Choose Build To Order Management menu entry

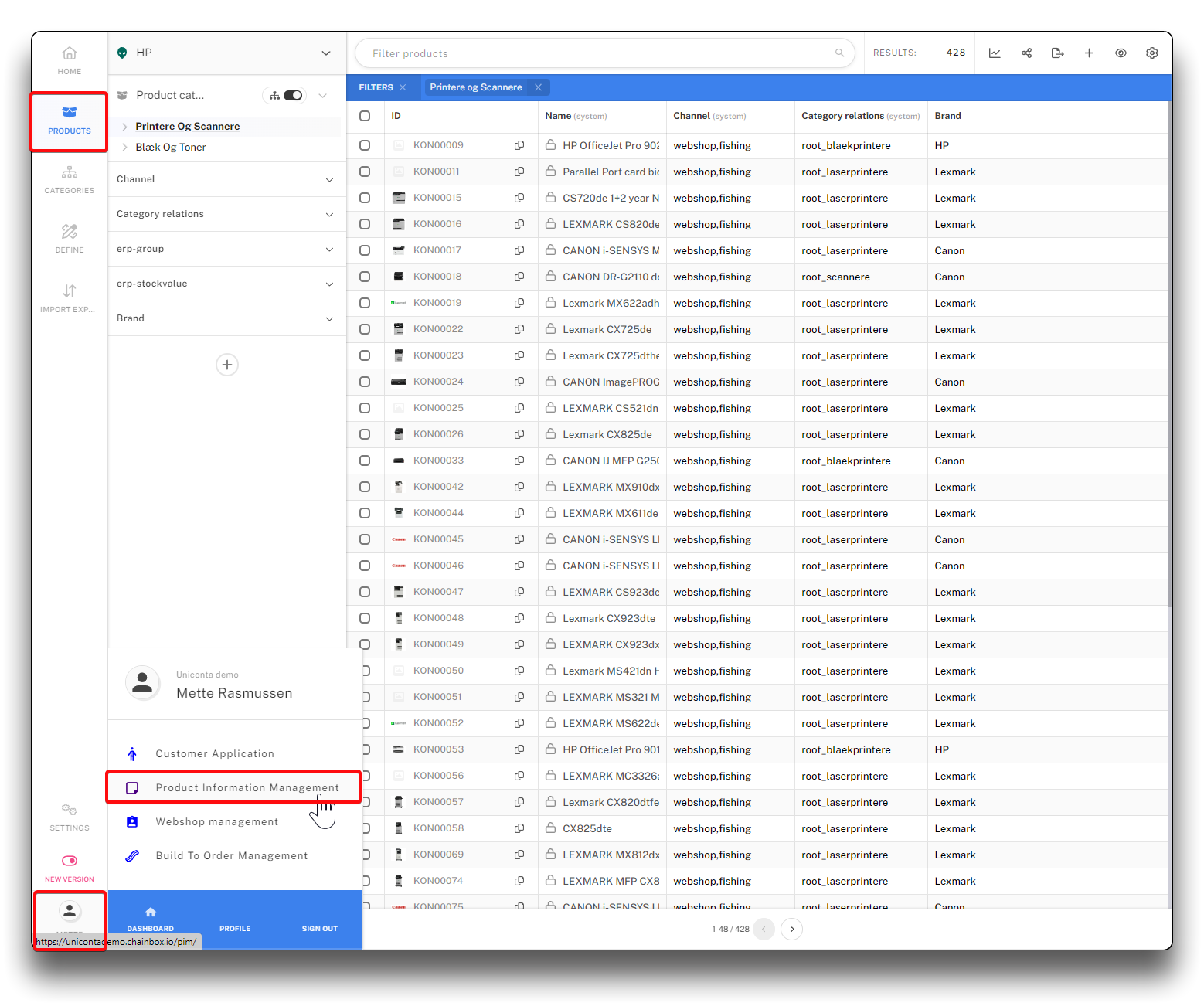[231, 856]
